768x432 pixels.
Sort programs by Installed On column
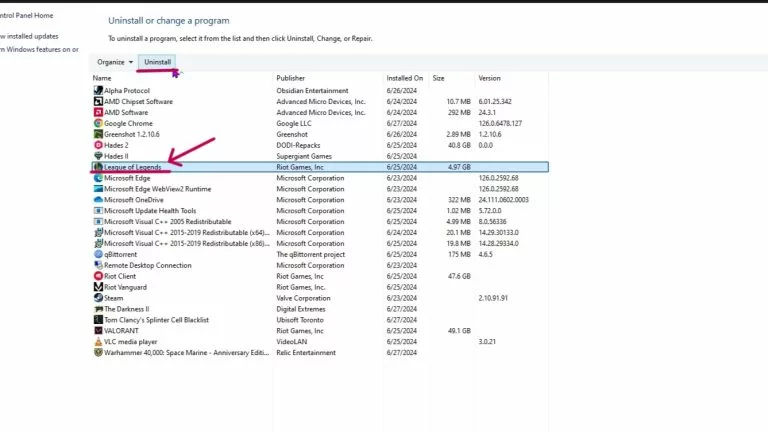coord(405,78)
